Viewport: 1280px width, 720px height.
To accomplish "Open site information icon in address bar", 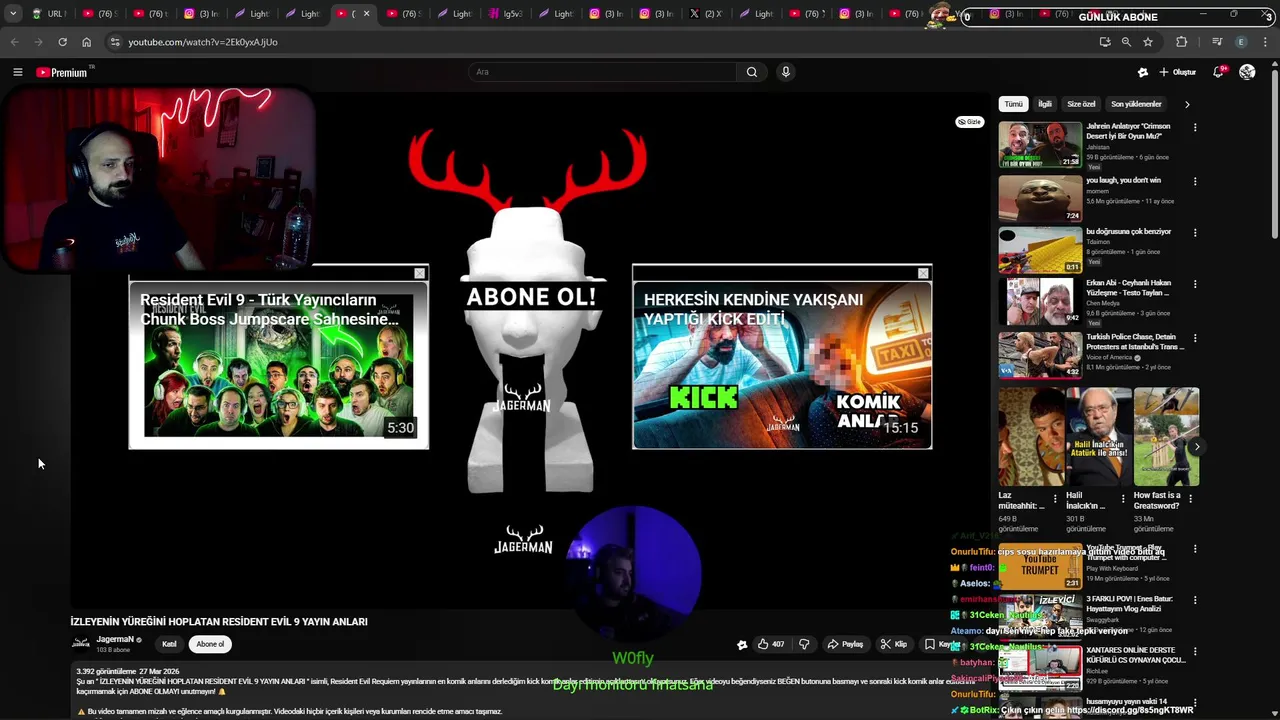I will tap(115, 42).
